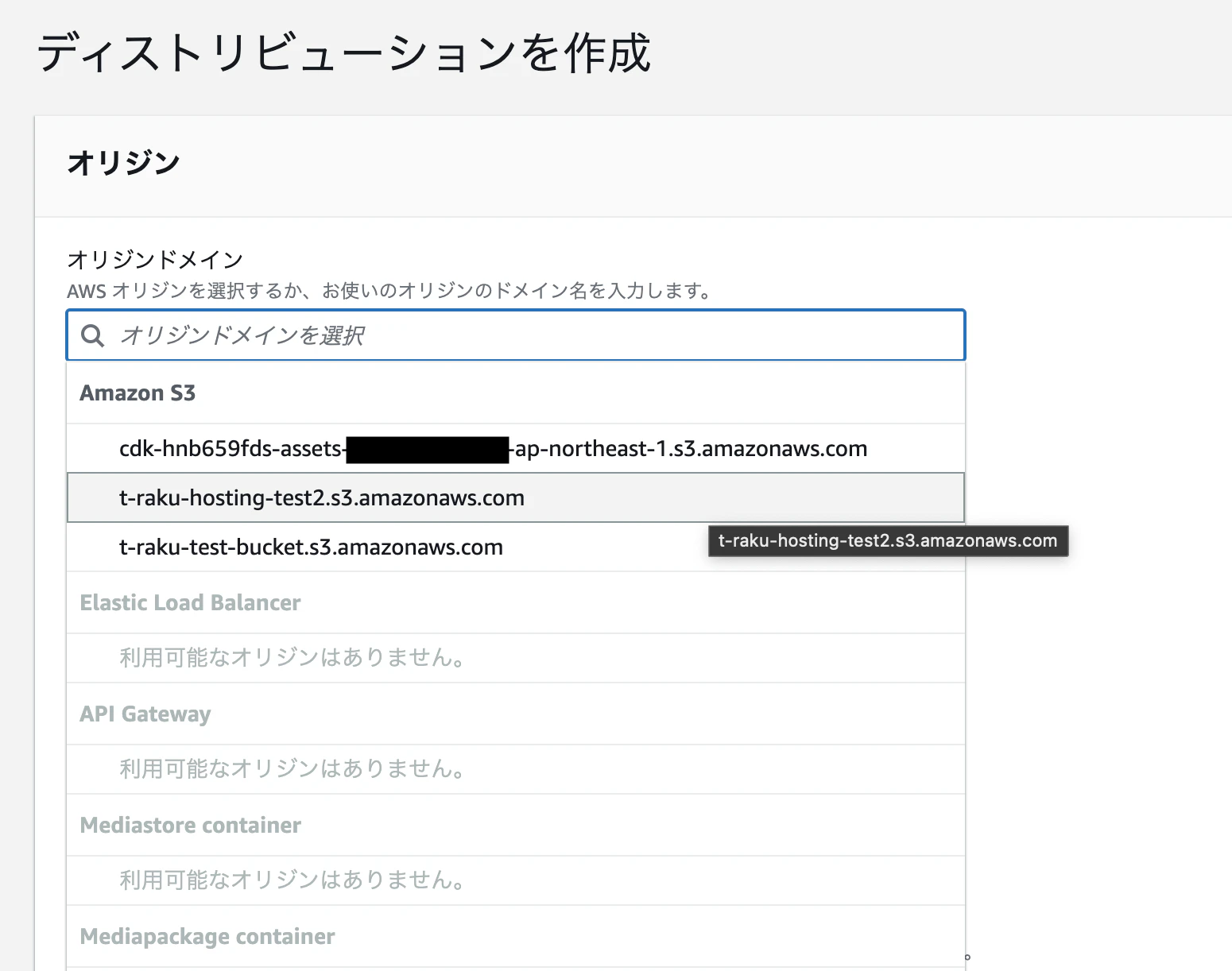Focus the origin domain search input
The height and width of the screenshot is (971, 1232).
click(516, 335)
